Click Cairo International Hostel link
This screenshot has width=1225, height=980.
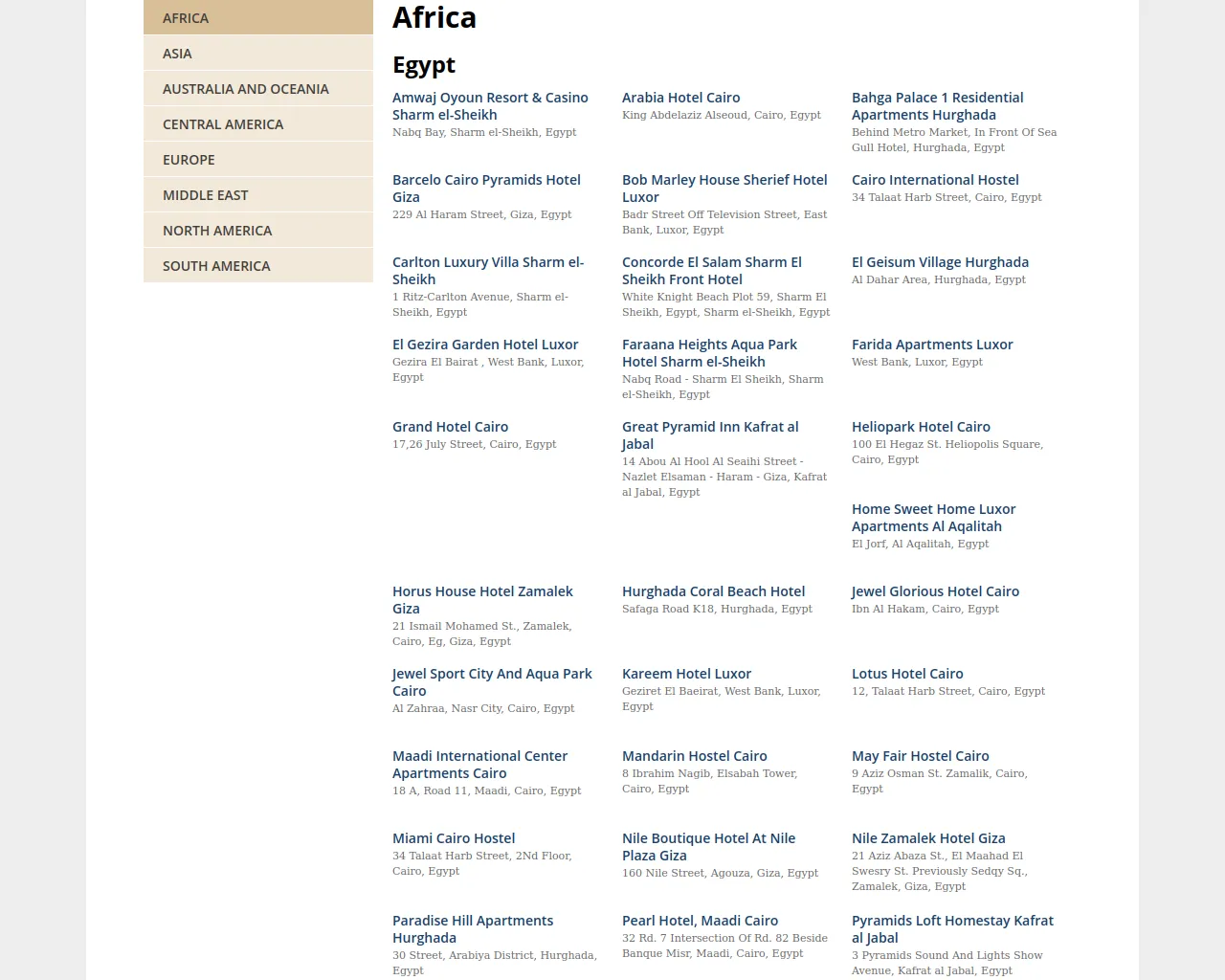tap(935, 180)
